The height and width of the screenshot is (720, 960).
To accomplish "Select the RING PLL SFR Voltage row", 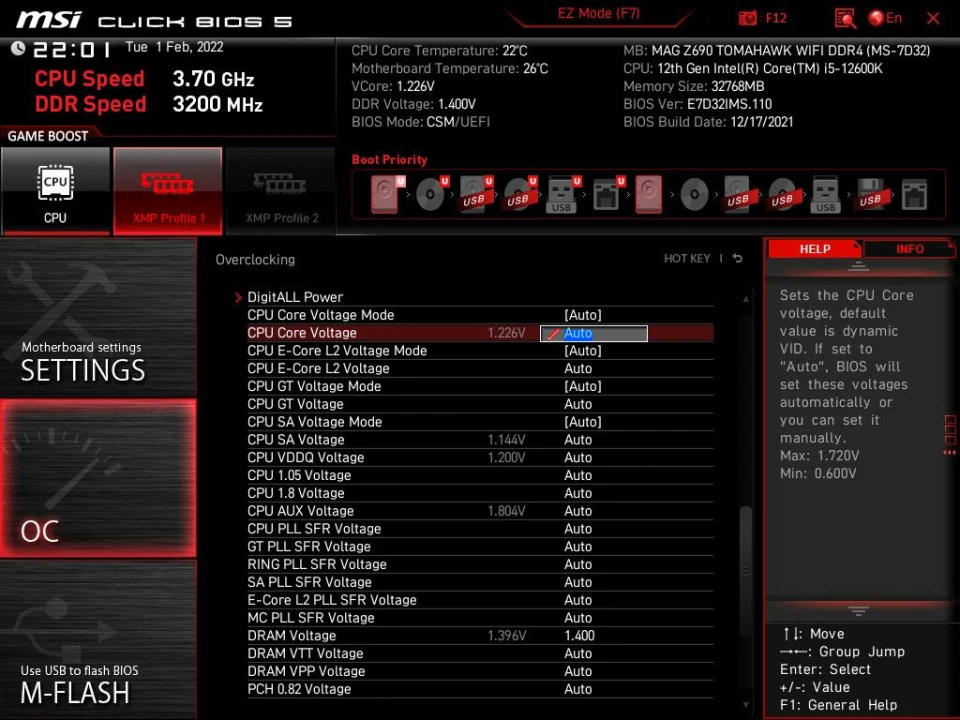I will pos(480,564).
